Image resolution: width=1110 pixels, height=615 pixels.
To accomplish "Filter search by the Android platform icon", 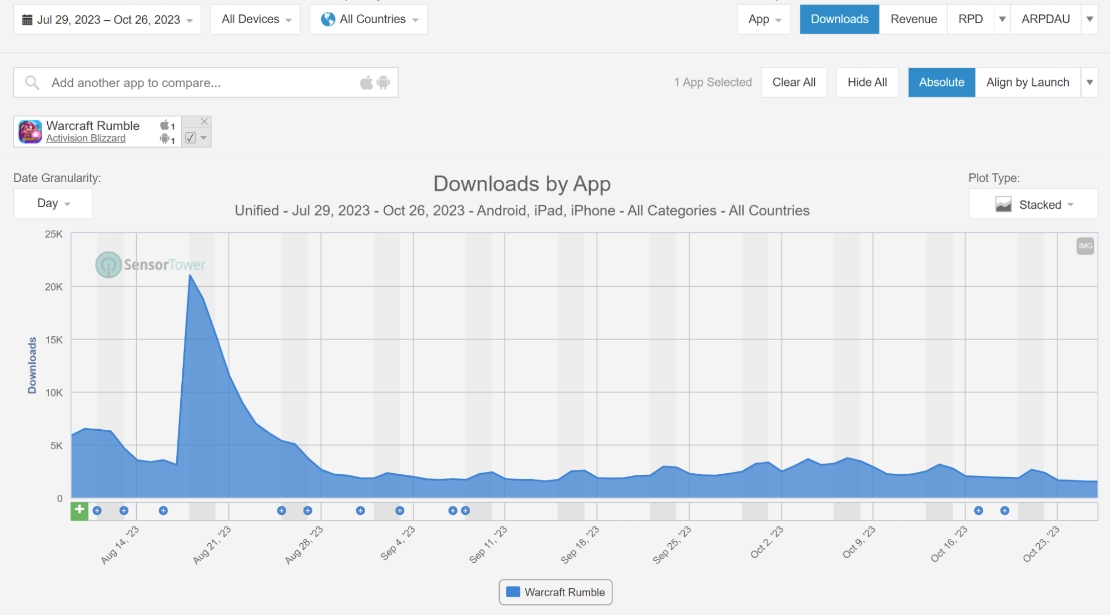I will coord(384,83).
